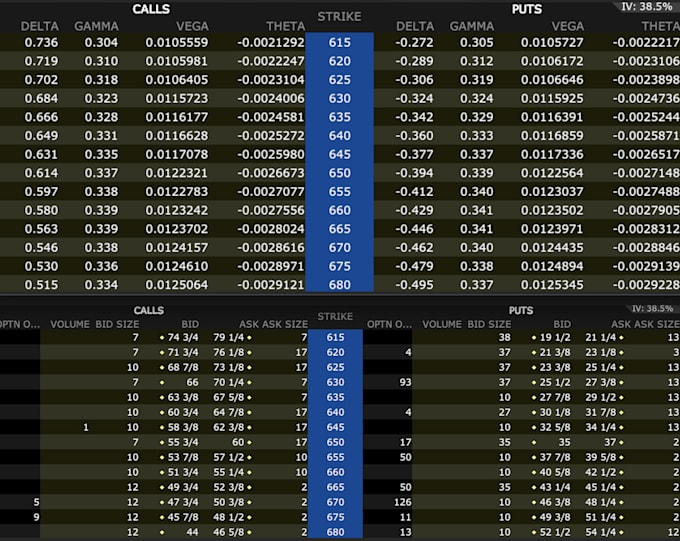Screen dimensions: 680x541
Task: Click the put bid 52 1/2
Action: point(555,532)
